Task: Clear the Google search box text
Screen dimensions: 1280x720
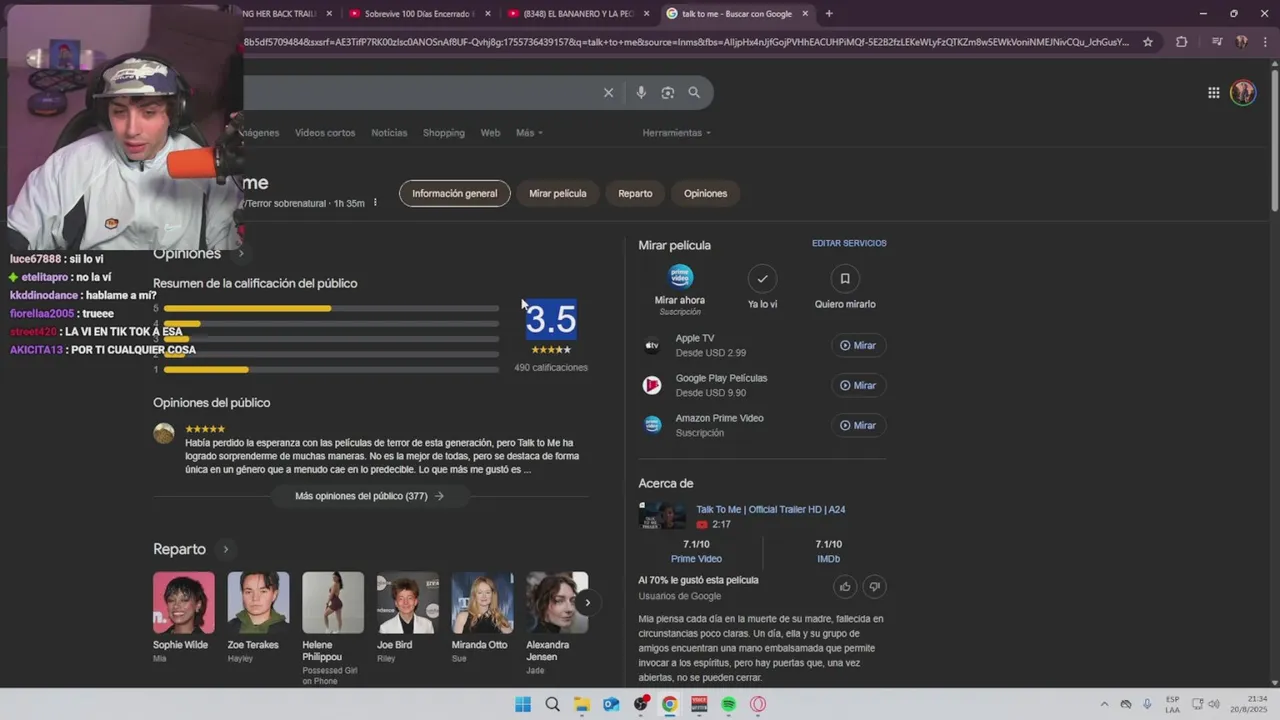Action: tap(608, 93)
